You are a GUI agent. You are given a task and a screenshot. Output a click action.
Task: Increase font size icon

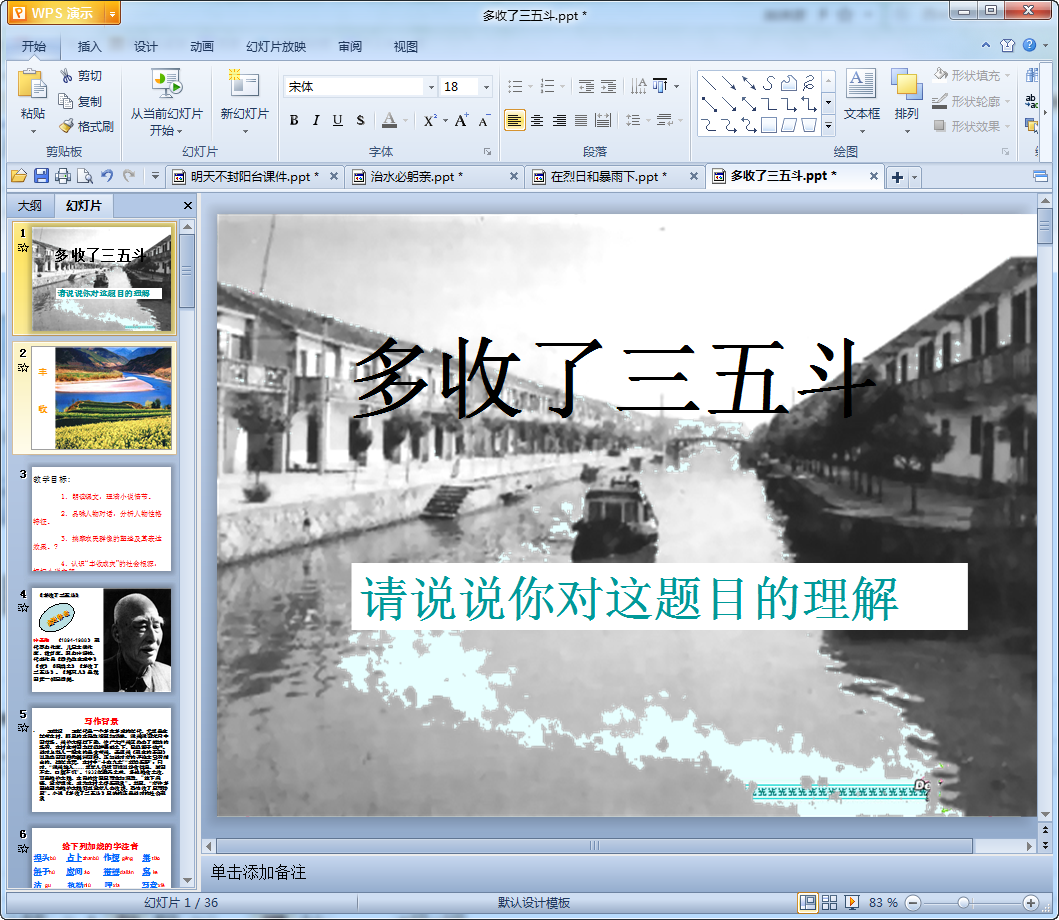pos(461,120)
